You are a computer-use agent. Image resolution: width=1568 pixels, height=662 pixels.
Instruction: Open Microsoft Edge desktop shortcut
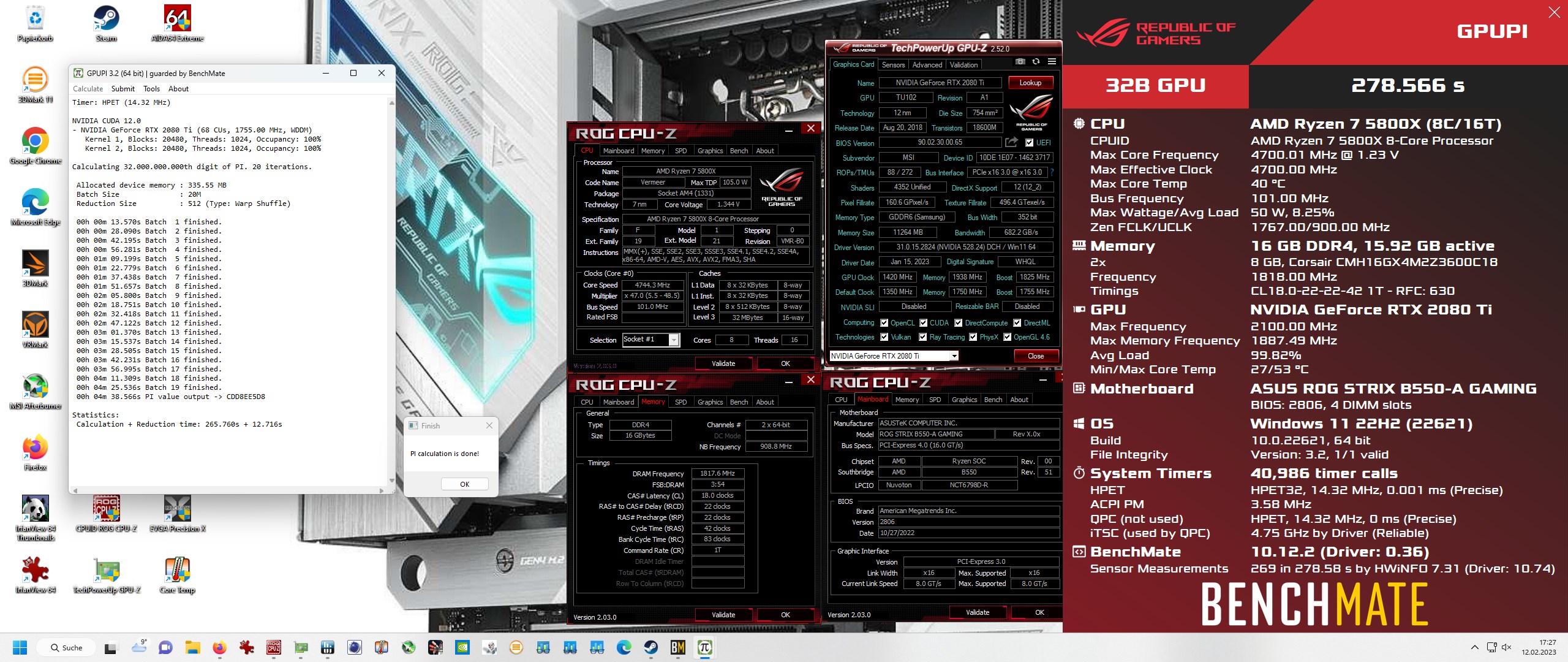36,207
